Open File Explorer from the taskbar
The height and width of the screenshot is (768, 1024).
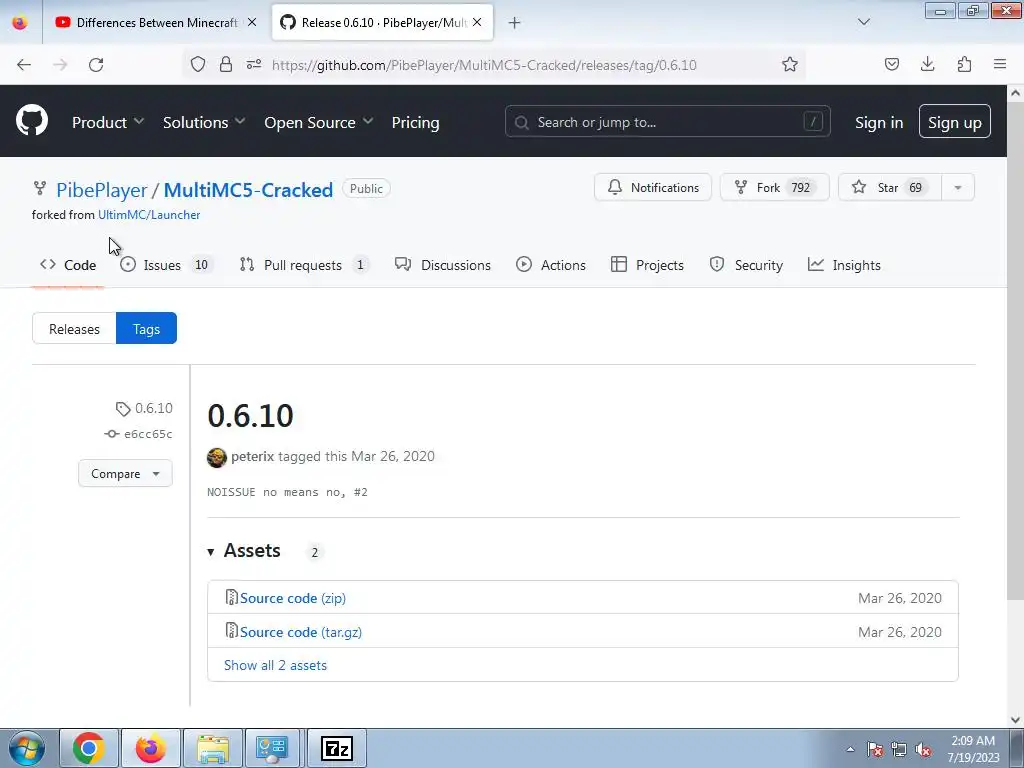[x=213, y=748]
